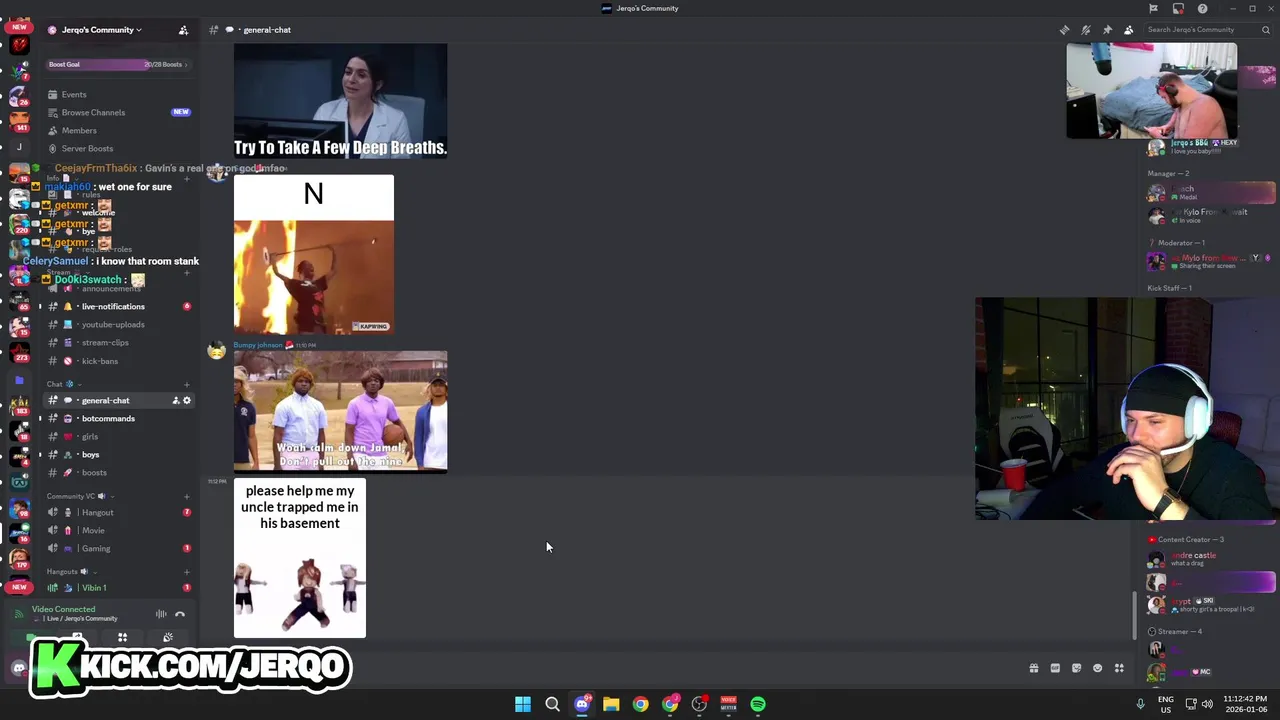The width and height of the screenshot is (1280, 720).
Task: Click the invite people icon beside server name
Action: [183, 30]
